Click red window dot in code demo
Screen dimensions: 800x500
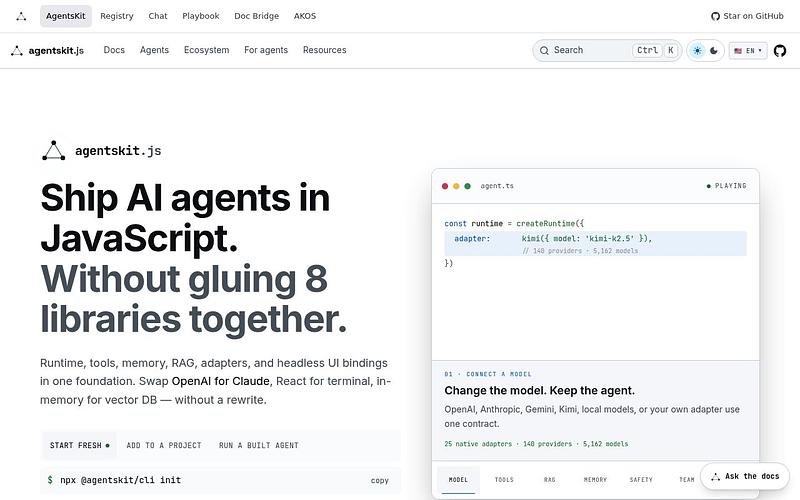click(x=445, y=186)
